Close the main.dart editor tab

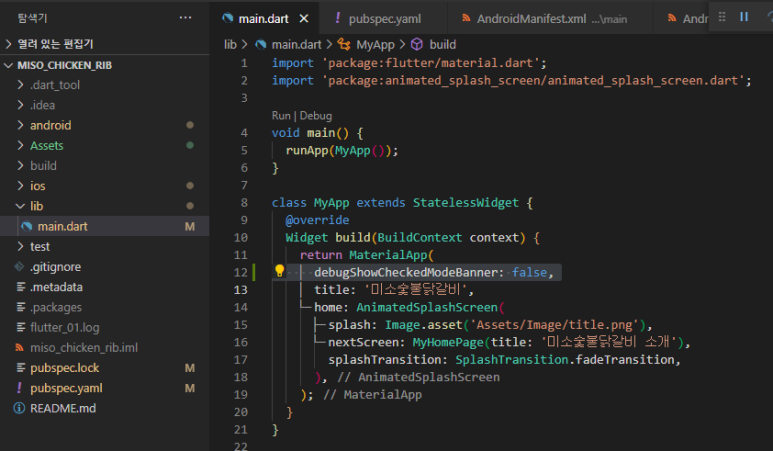[x=304, y=19]
